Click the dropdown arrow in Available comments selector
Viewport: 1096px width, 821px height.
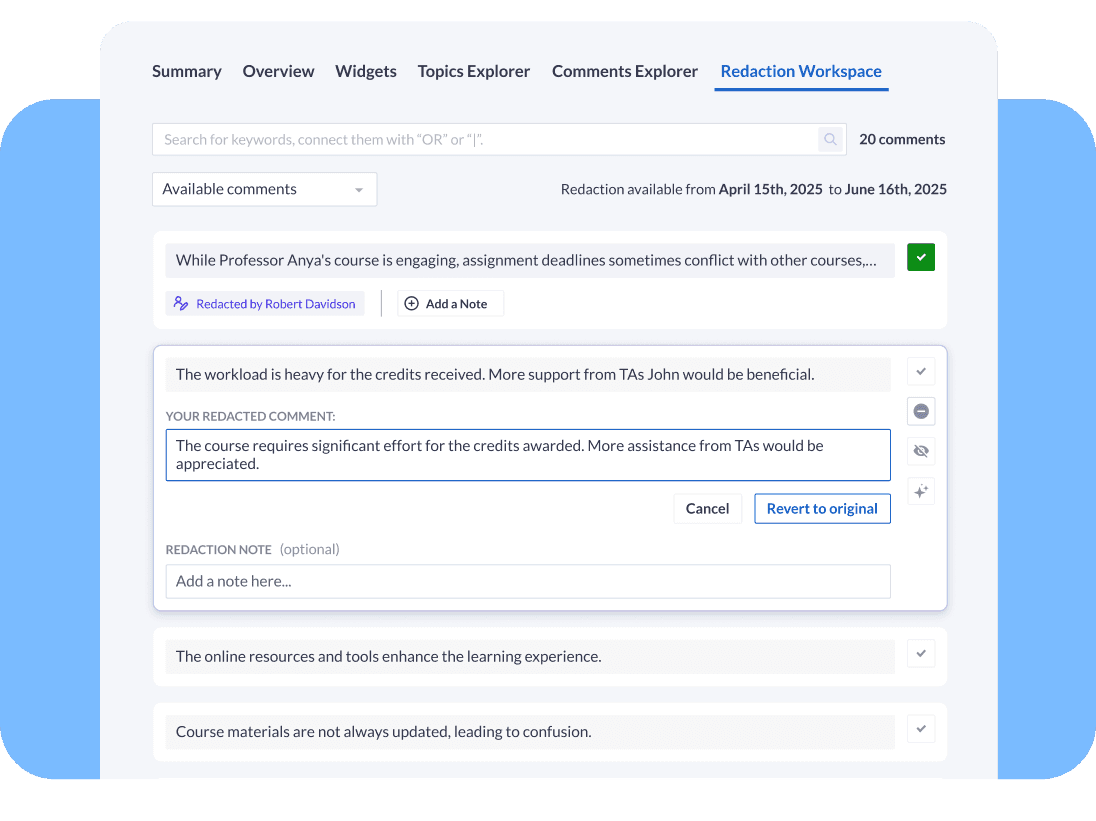[360, 189]
